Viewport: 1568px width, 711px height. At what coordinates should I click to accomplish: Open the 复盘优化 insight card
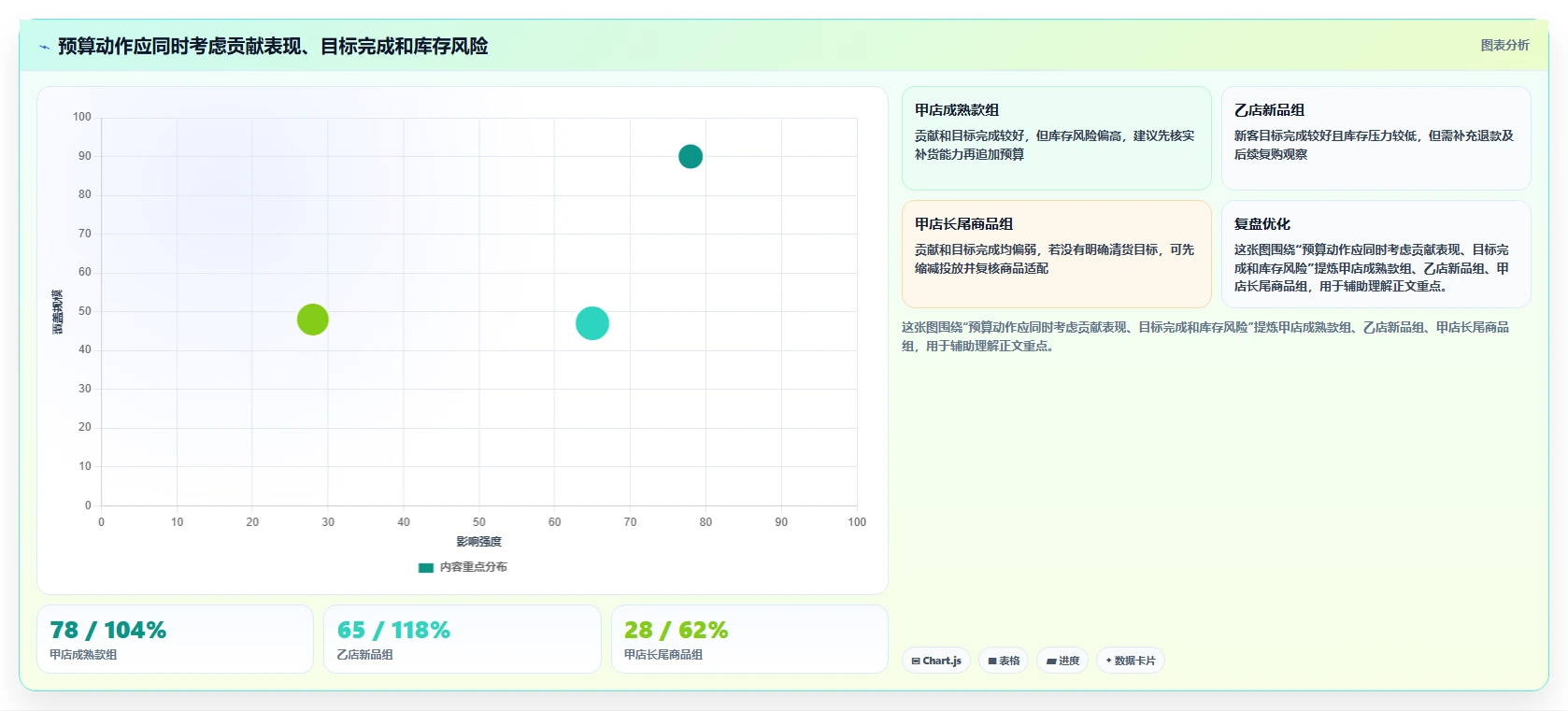pyautogui.click(x=1376, y=254)
